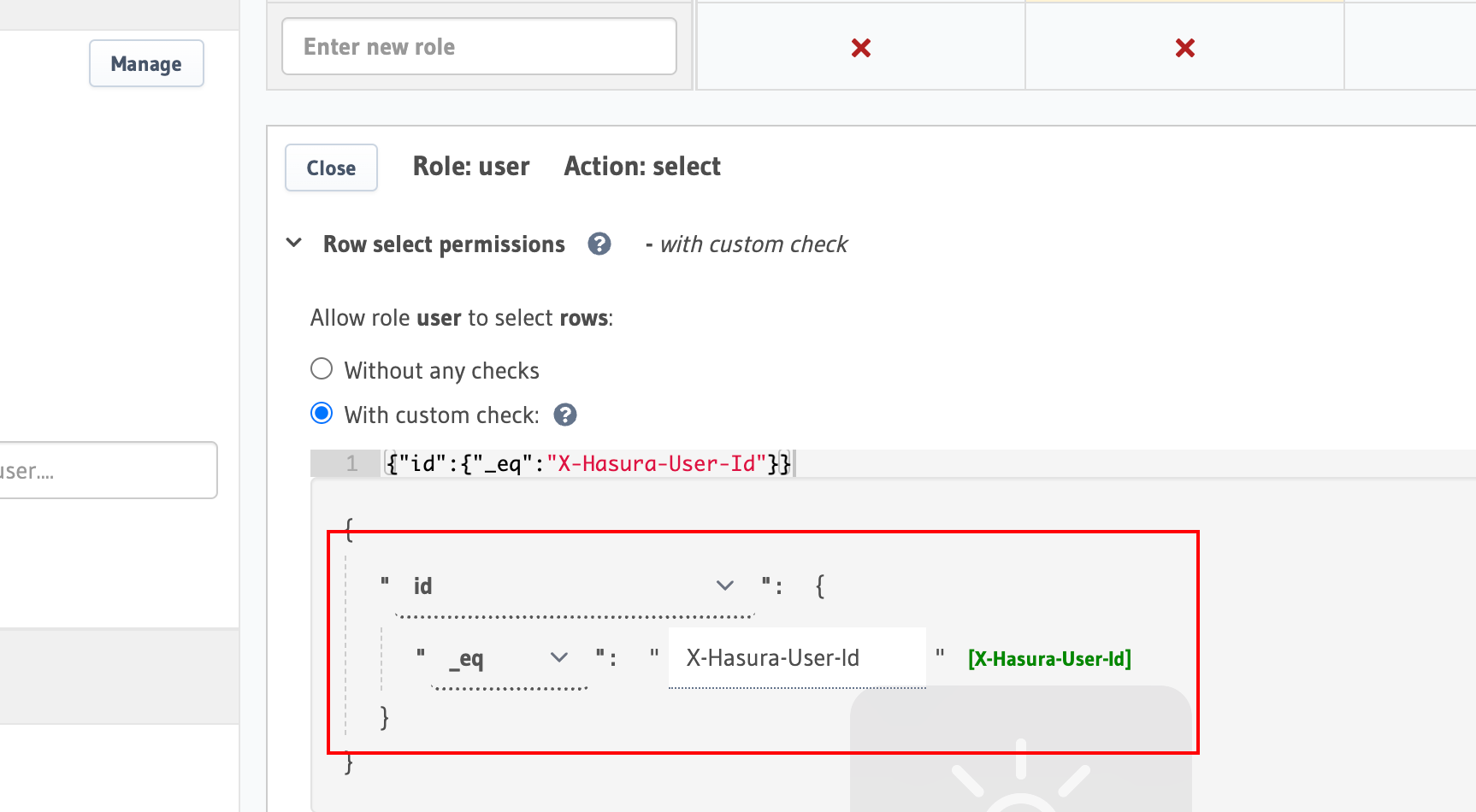Click into the JSON permission code editor line

click(927, 463)
